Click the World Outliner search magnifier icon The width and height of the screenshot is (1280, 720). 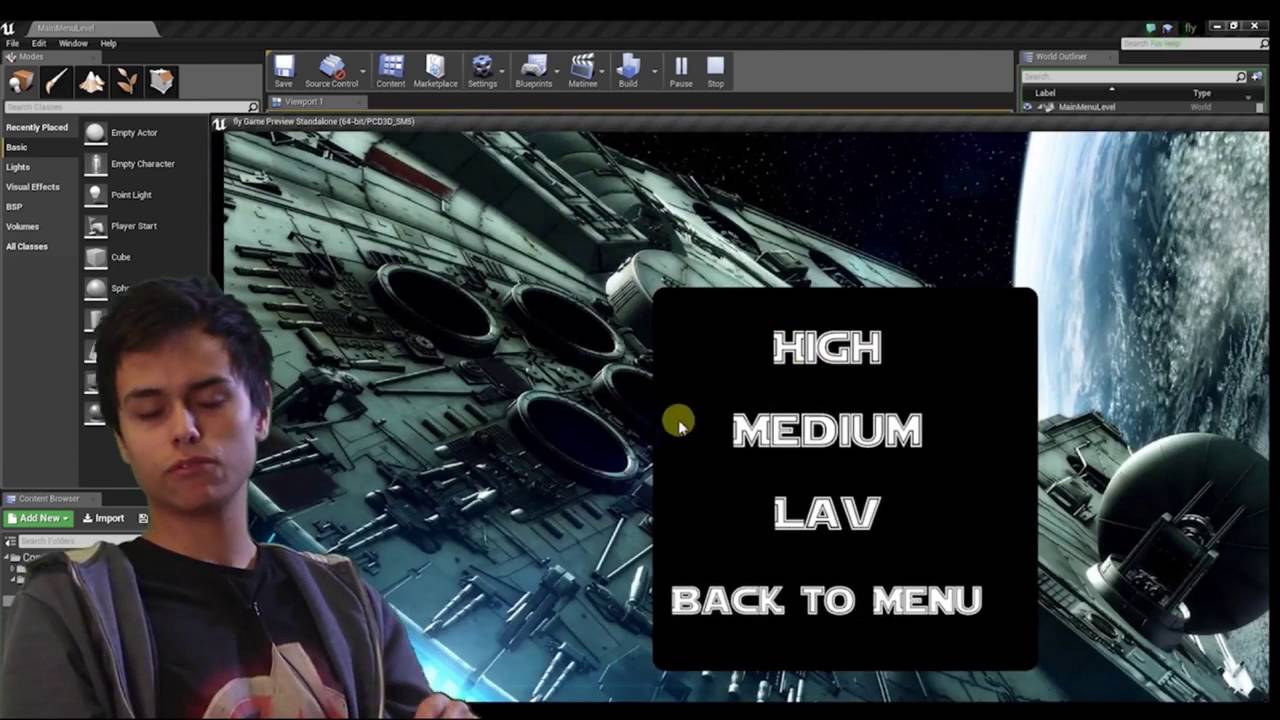pos(1241,77)
